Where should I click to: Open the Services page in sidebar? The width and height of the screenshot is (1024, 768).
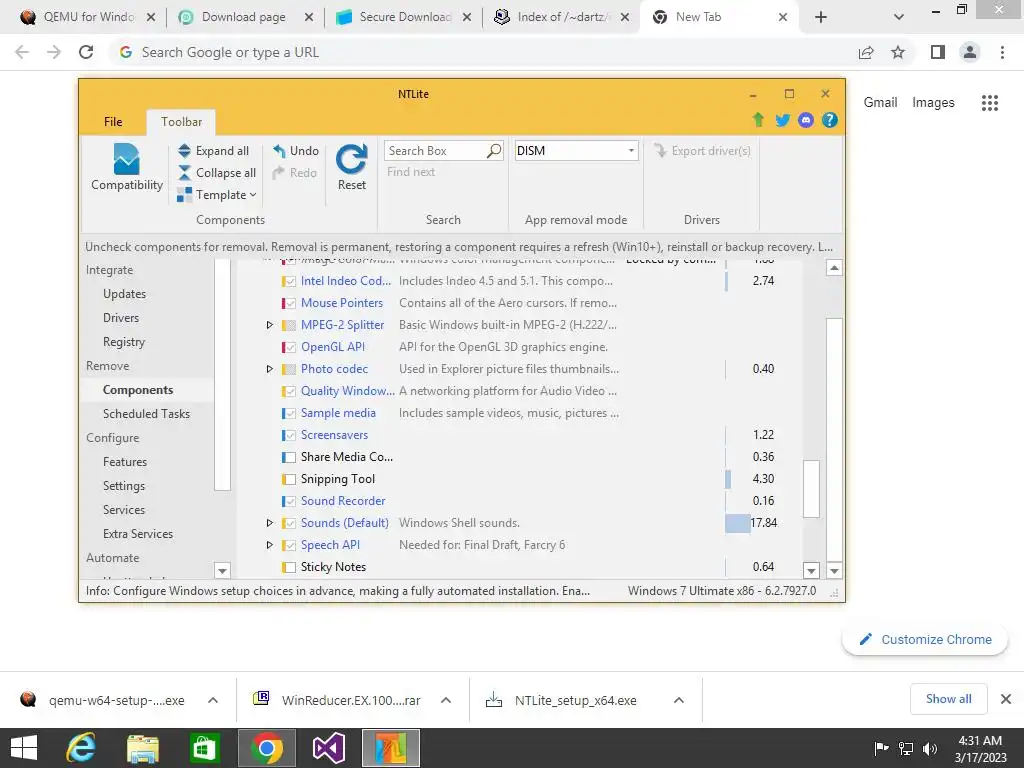point(123,510)
